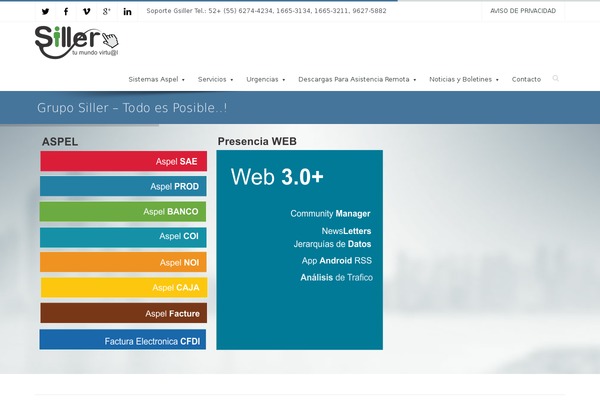The height and width of the screenshot is (400, 600).
Task: Expand the Urgencias menu
Action: pos(266,79)
